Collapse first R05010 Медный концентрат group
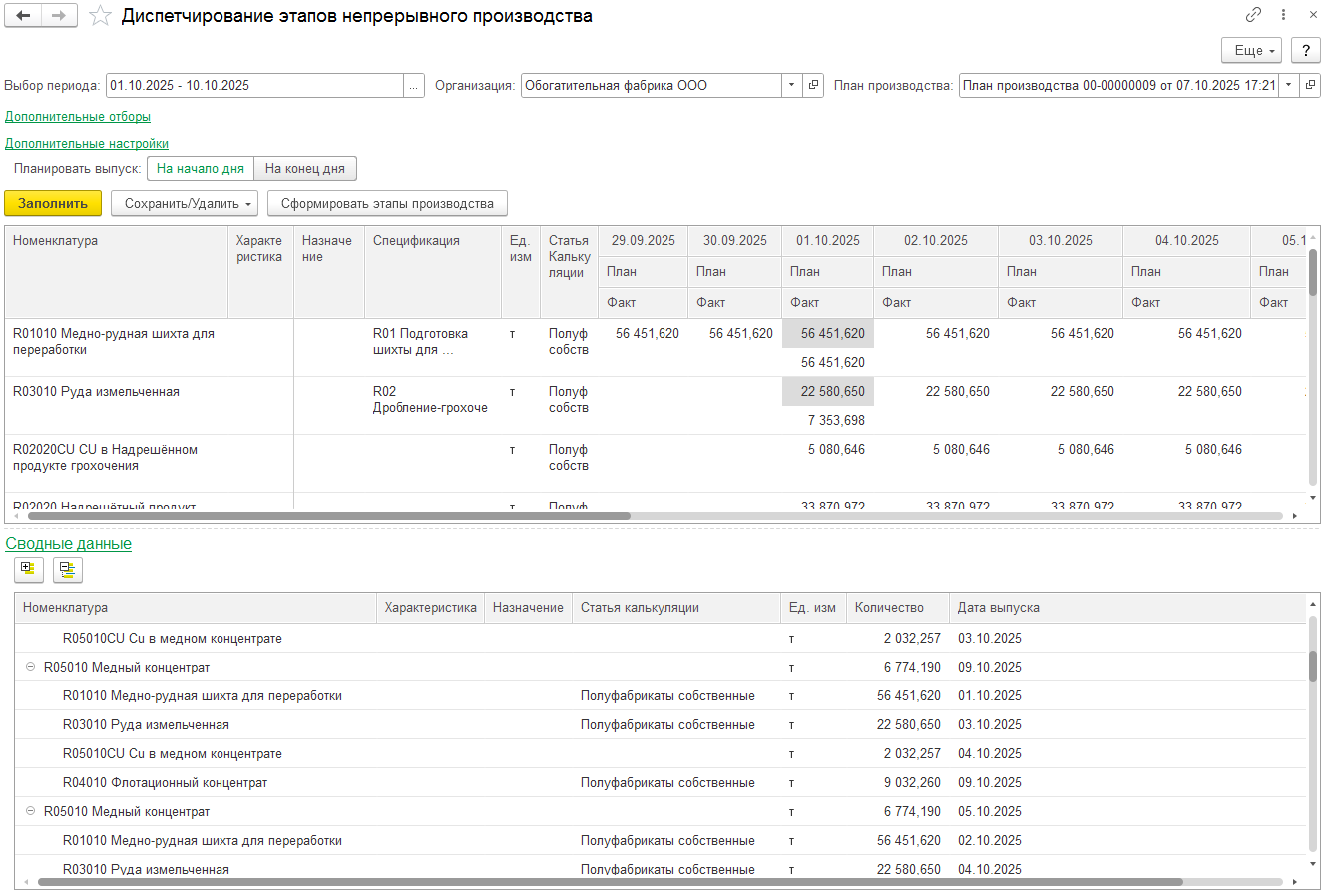Viewport: 1329px width, 896px height. tap(31, 667)
